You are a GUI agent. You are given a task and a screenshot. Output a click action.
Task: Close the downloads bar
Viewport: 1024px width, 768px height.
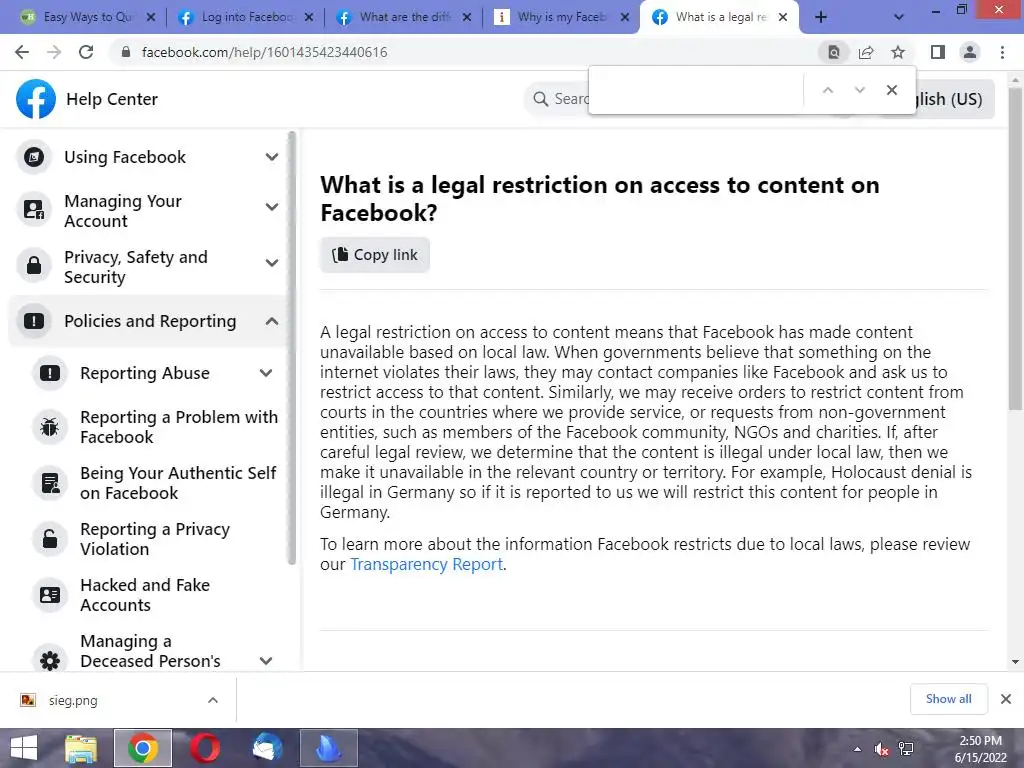1006,699
